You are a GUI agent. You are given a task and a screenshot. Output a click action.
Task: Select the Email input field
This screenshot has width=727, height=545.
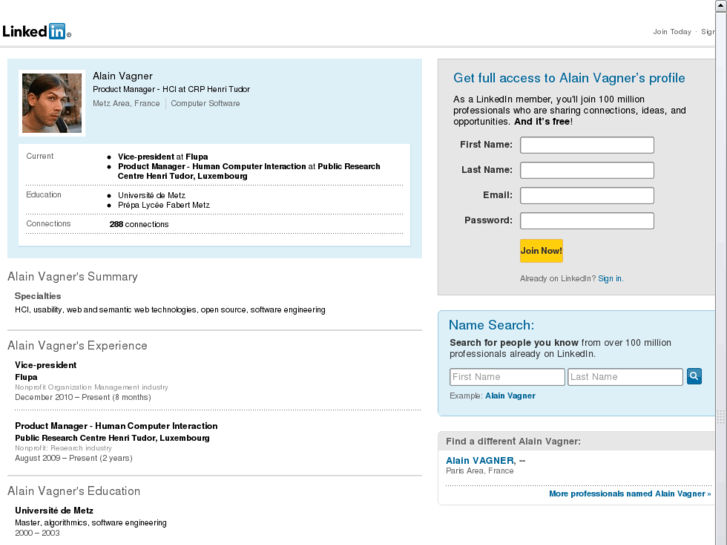coord(587,195)
